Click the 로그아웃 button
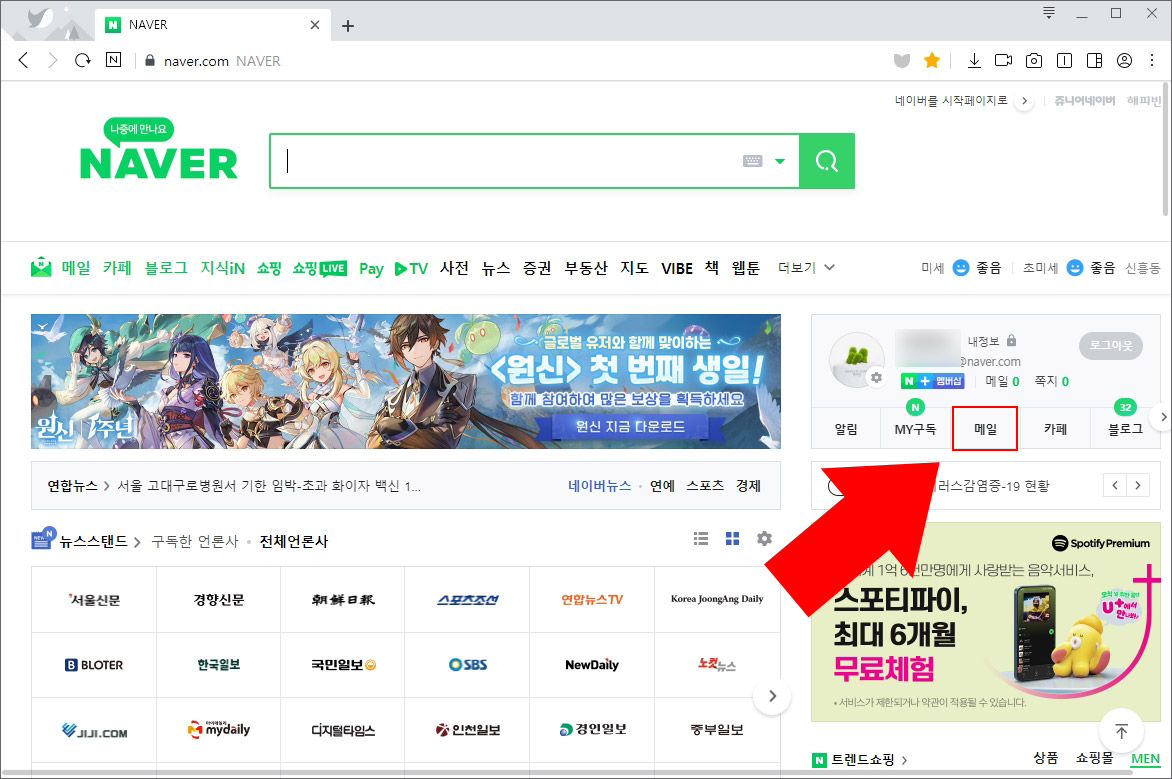This screenshot has width=1172, height=779. click(1110, 346)
